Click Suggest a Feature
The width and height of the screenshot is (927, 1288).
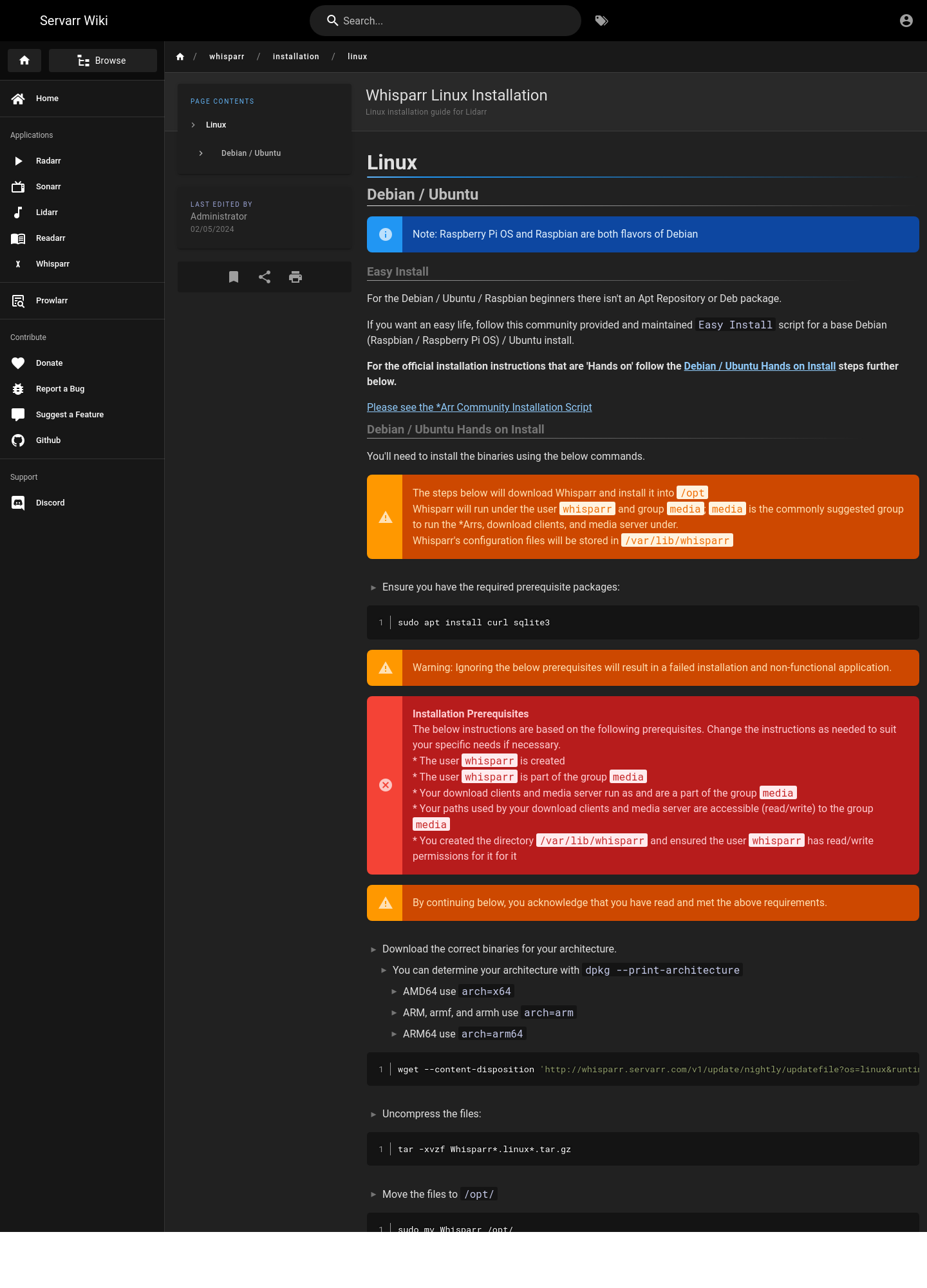coord(82,415)
